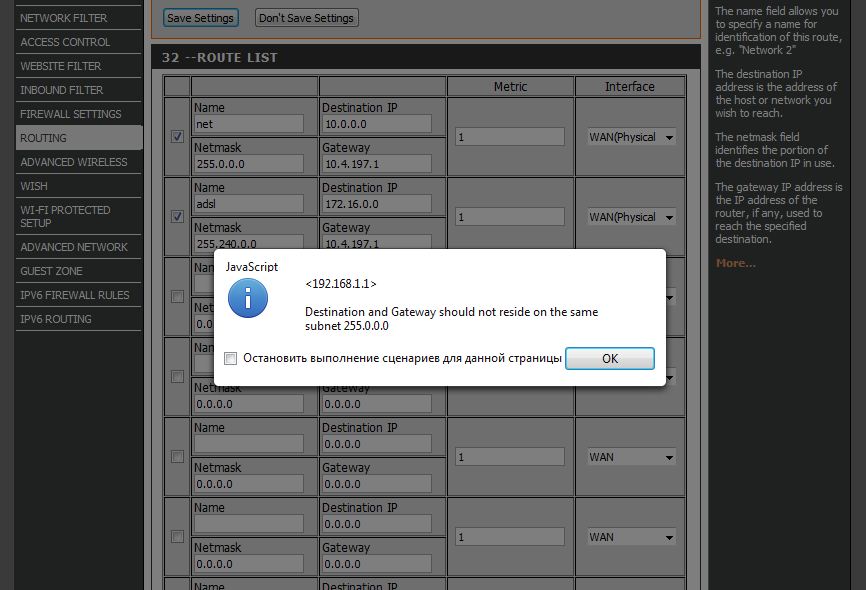Go to Firewall Settings page
The width and height of the screenshot is (866, 590).
click(x=71, y=114)
